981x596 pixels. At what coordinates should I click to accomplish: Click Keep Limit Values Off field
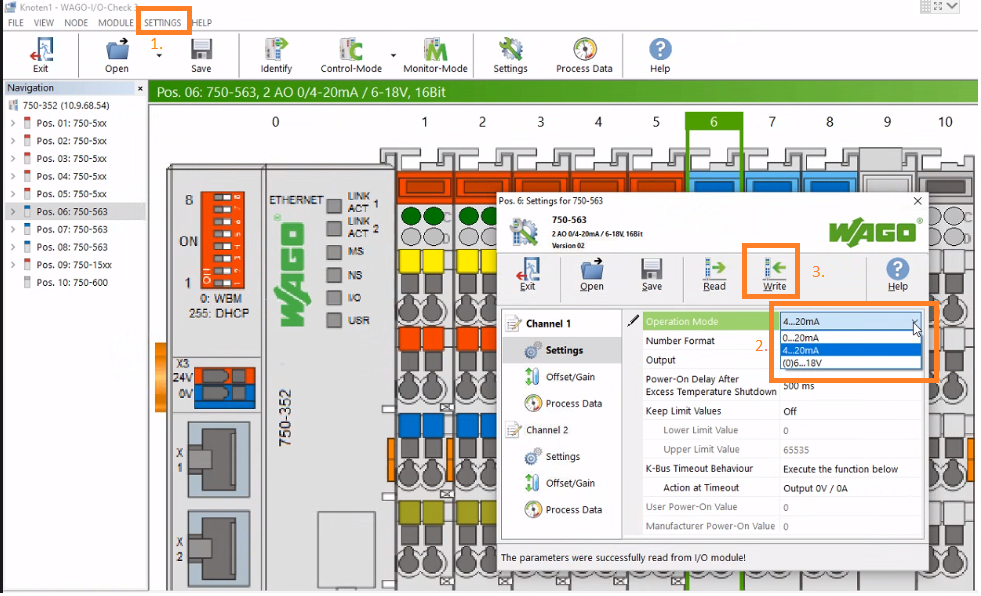coord(851,412)
